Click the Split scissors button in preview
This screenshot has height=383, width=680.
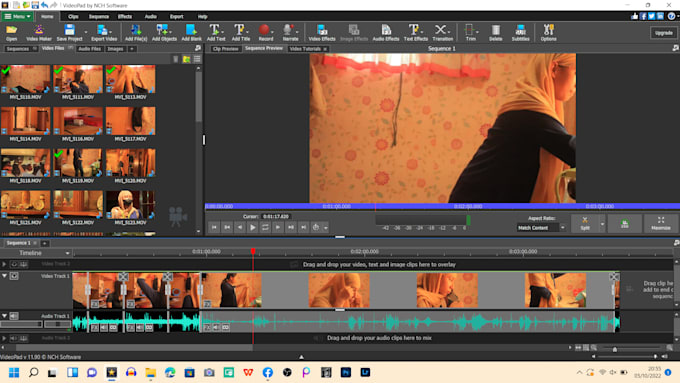(x=585, y=223)
